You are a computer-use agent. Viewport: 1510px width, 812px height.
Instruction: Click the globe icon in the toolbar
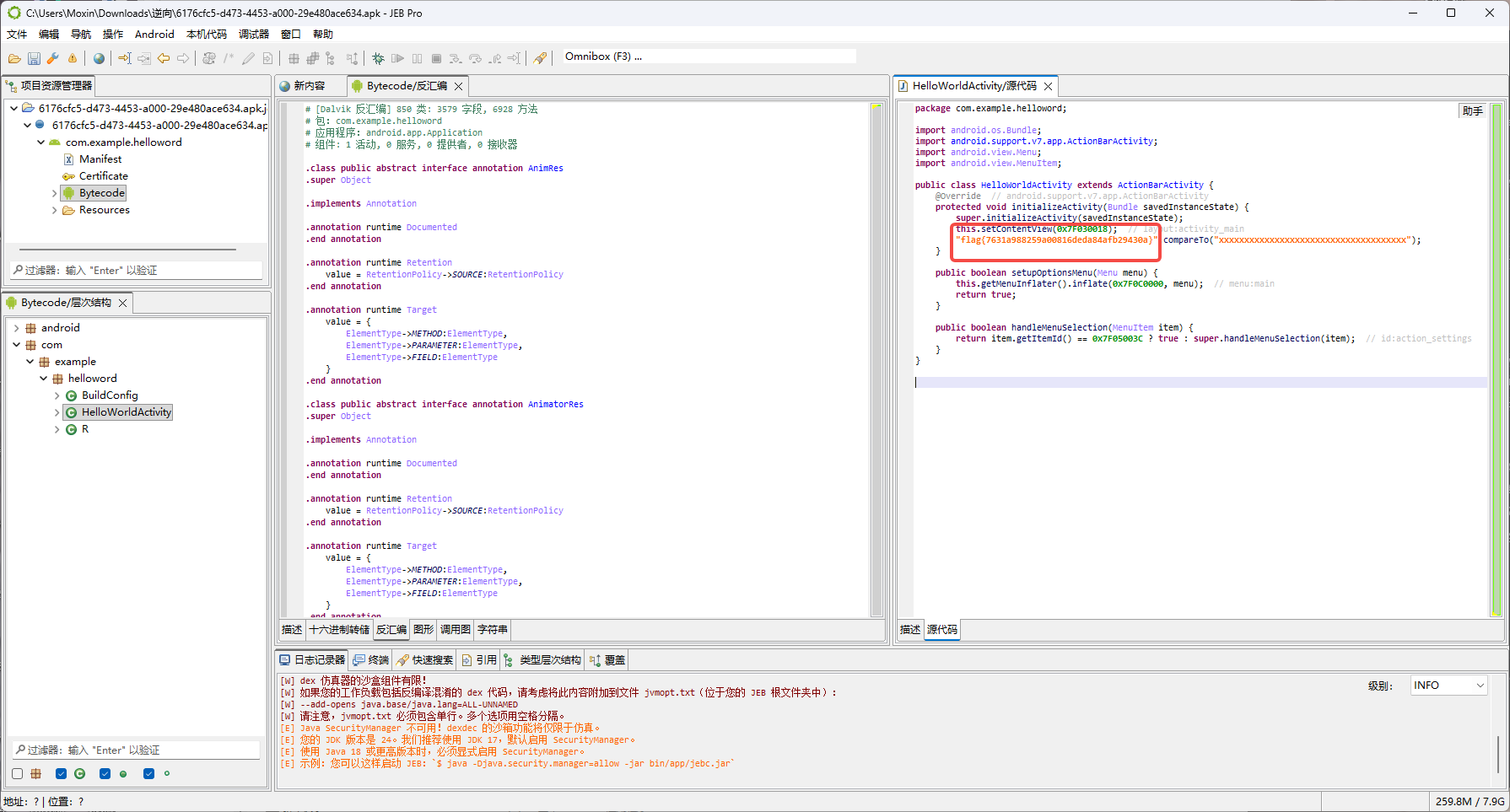pyautogui.click(x=100, y=58)
